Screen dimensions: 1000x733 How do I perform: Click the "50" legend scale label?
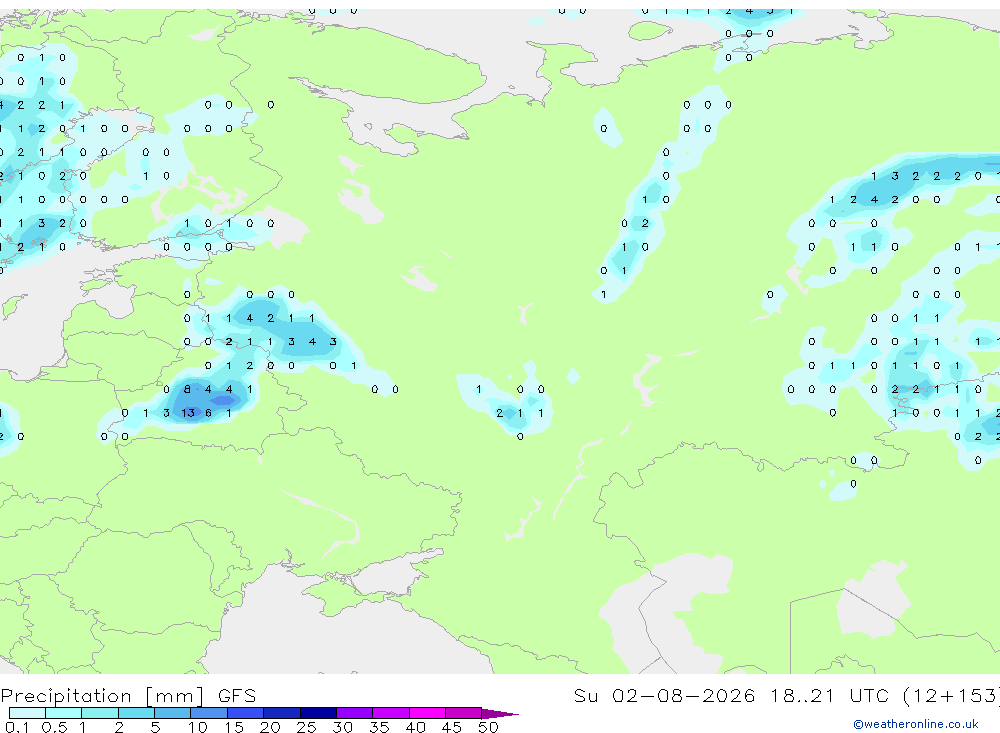pos(488,727)
